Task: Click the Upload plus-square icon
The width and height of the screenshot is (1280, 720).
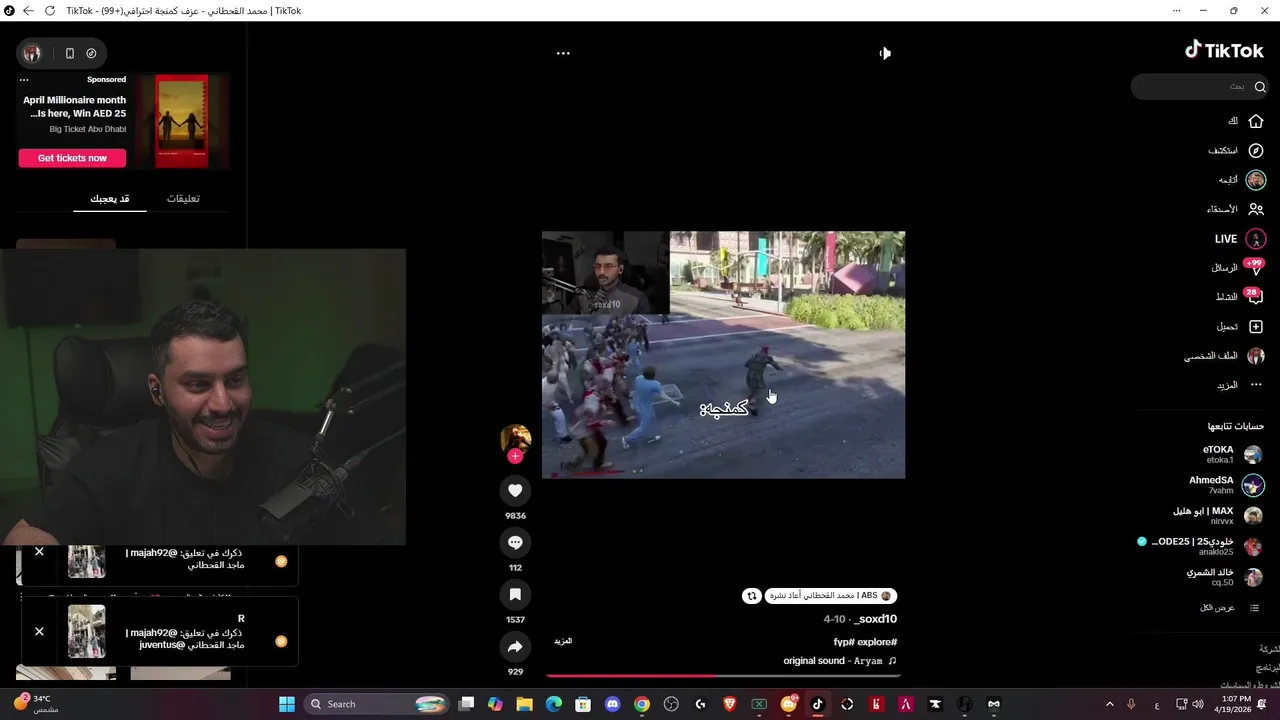Action: (x=1256, y=327)
